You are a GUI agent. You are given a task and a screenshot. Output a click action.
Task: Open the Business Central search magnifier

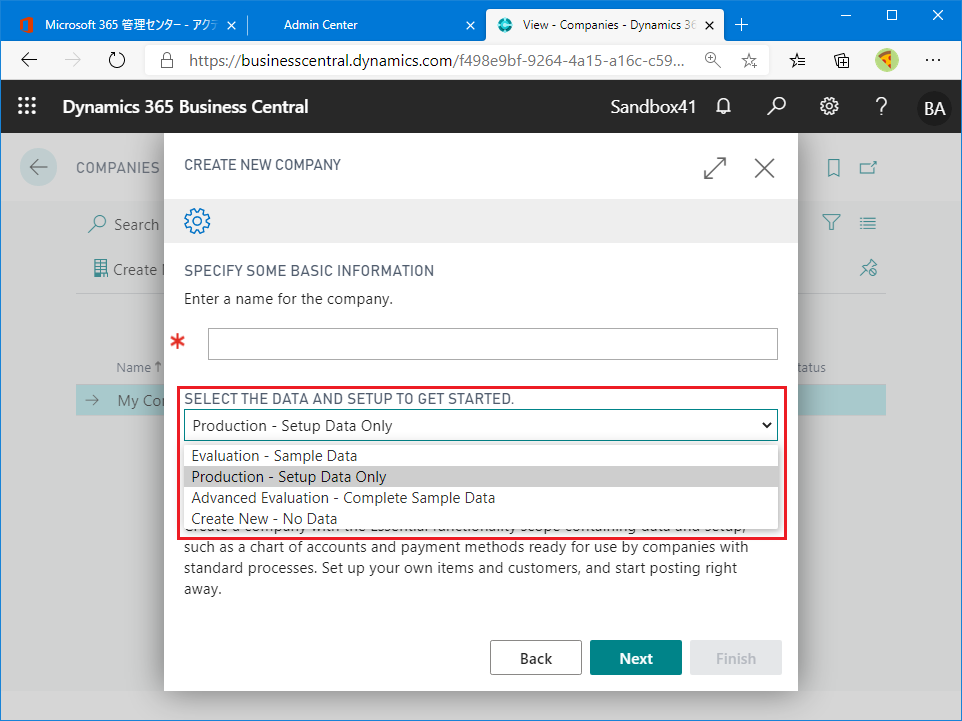776,106
